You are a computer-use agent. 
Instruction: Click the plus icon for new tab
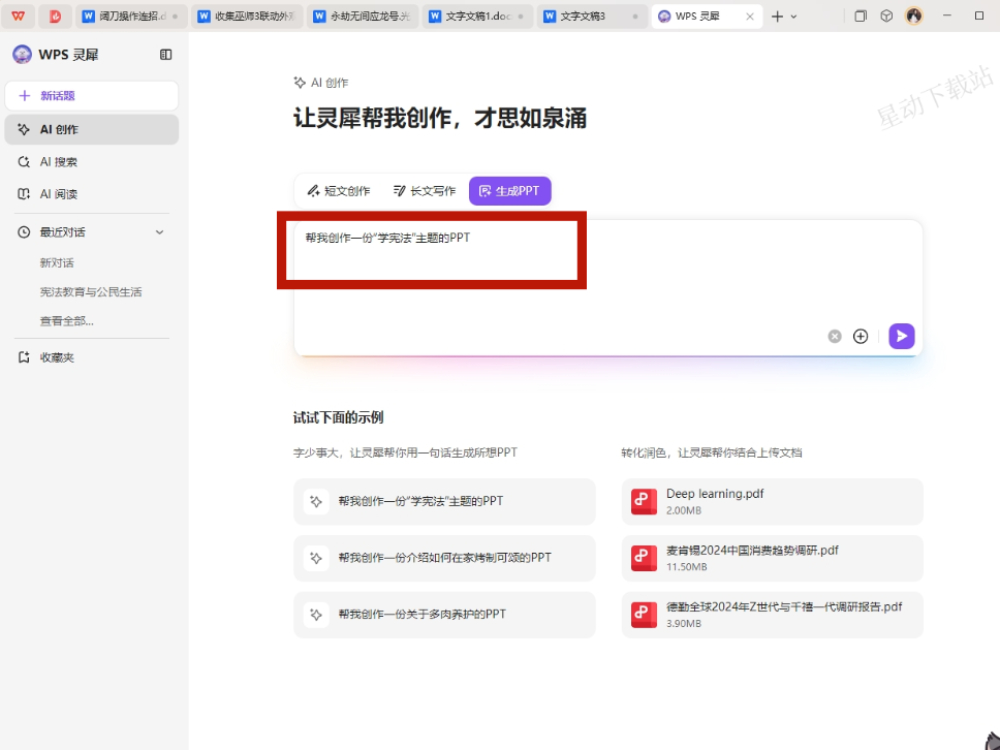click(x=777, y=17)
